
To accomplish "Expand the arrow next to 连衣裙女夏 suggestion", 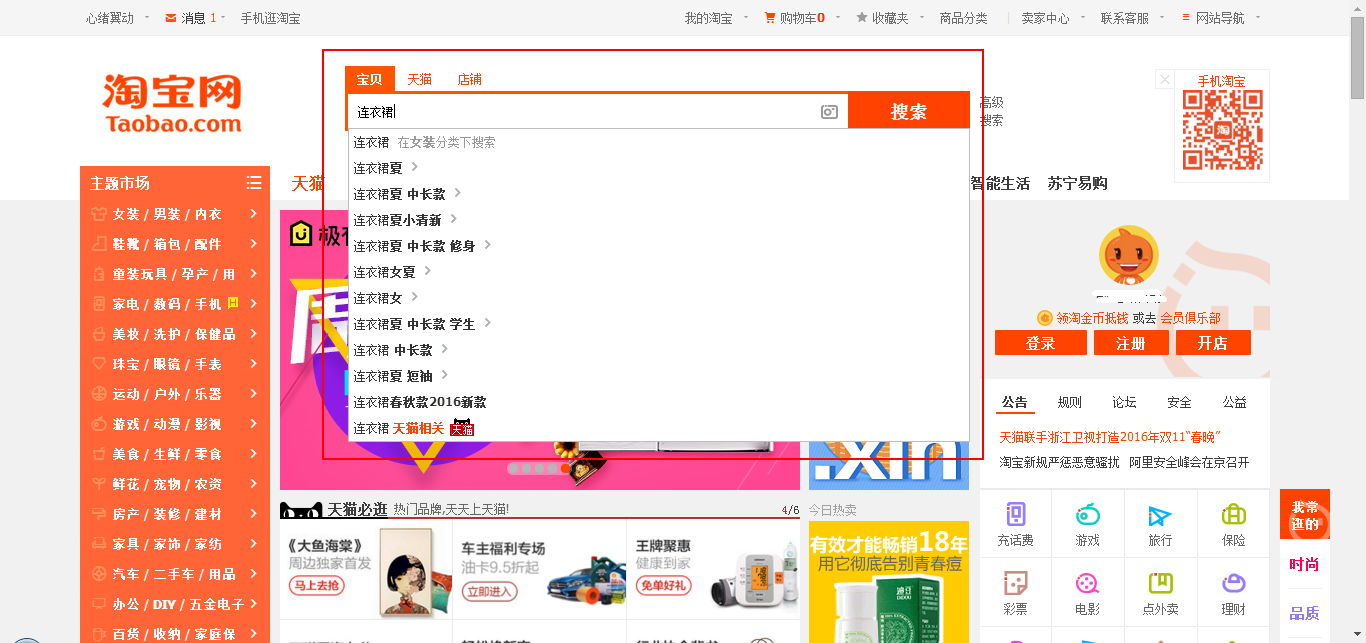I will click(427, 271).
